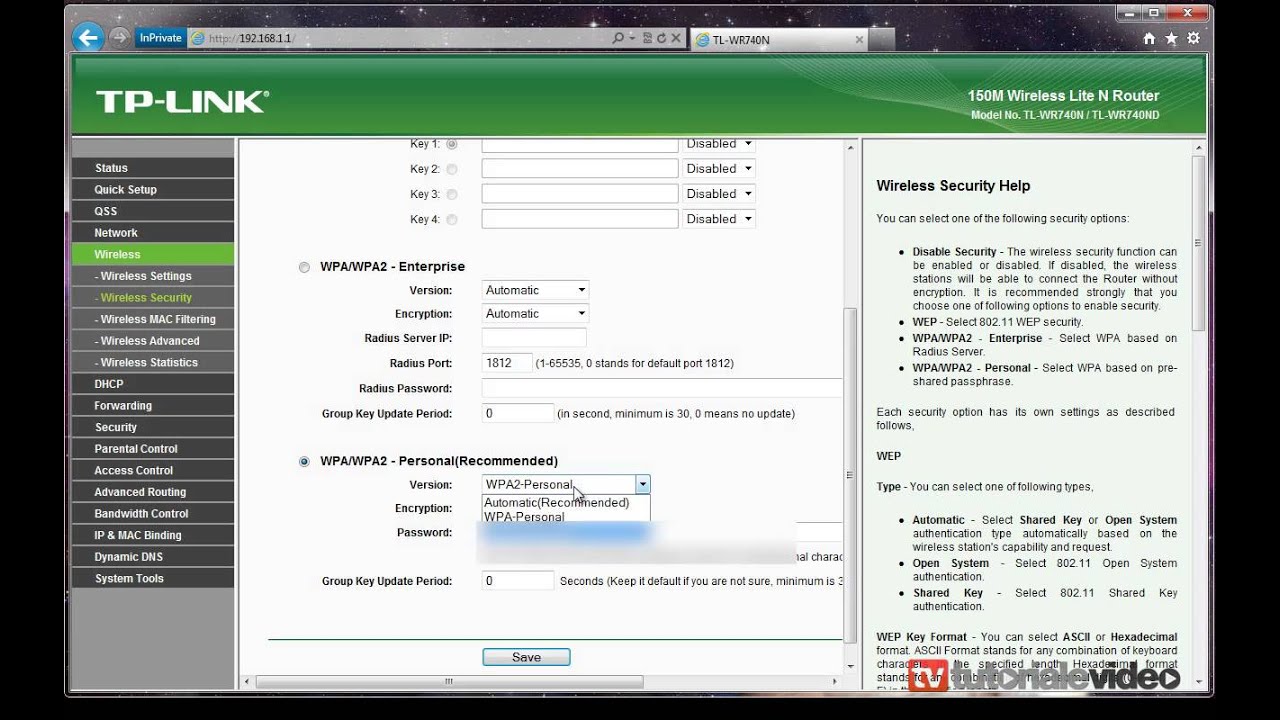The width and height of the screenshot is (1280, 720).
Task: Click the address bar showing 192.168.1.1
Action: (400, 38)
